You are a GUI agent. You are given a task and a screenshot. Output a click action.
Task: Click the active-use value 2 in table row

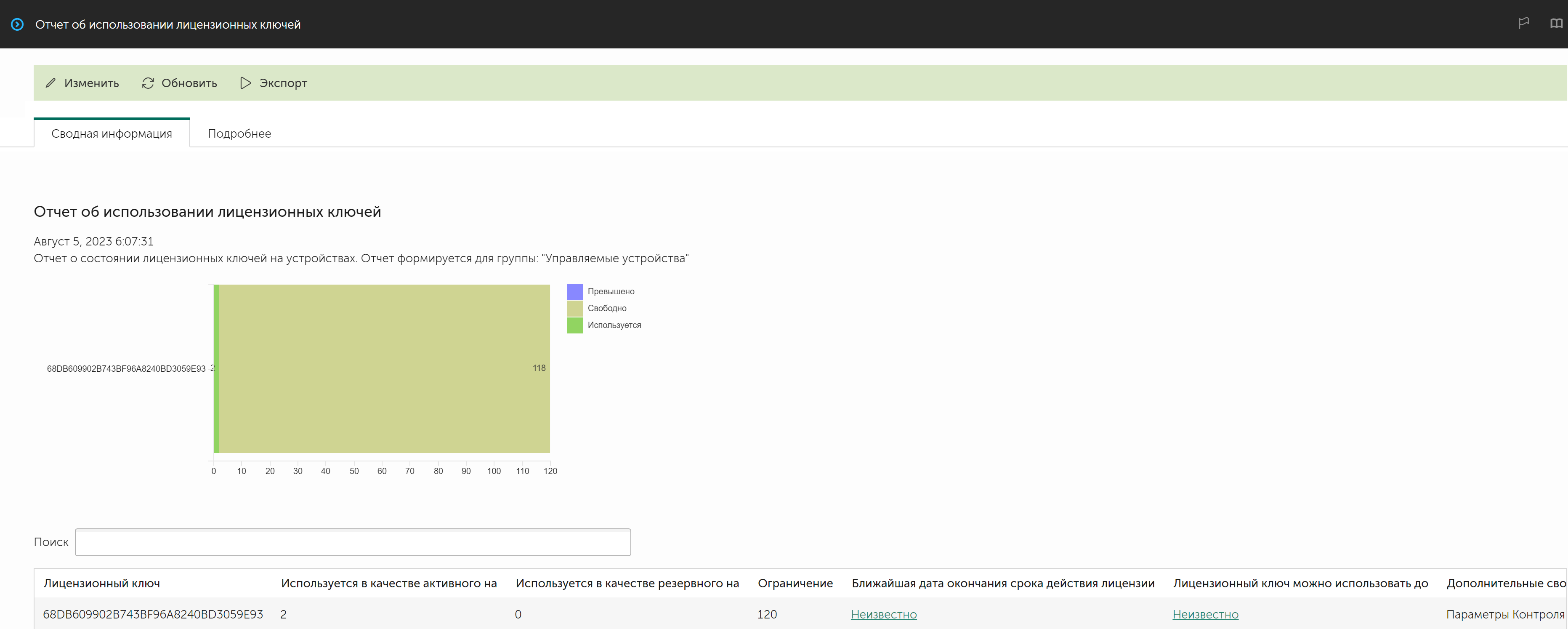click(x=284, y=614)
